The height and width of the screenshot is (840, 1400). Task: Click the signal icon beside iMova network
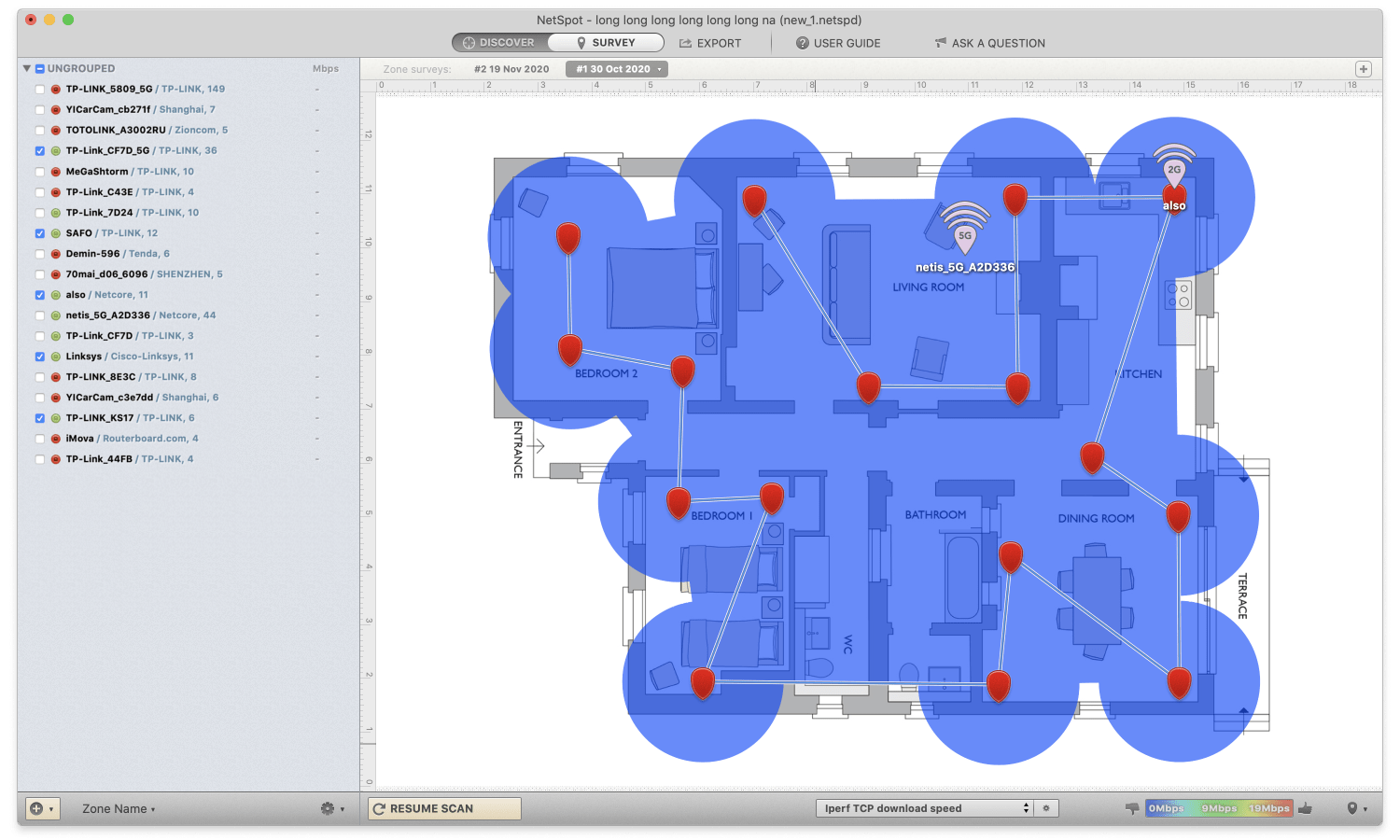click(x=56, y=439)
